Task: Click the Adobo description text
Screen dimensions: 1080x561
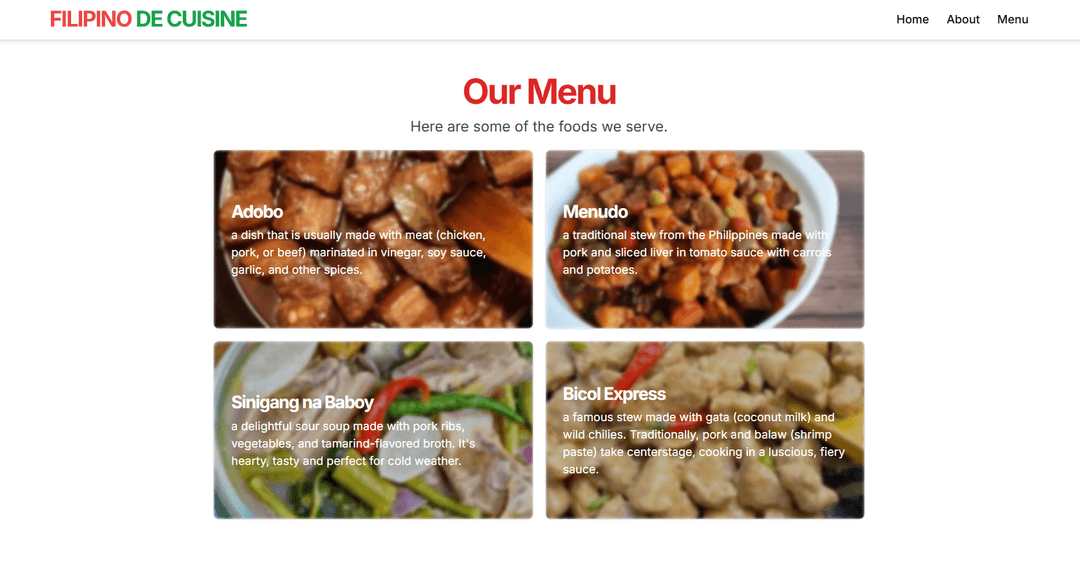Action: click(360, 252)
